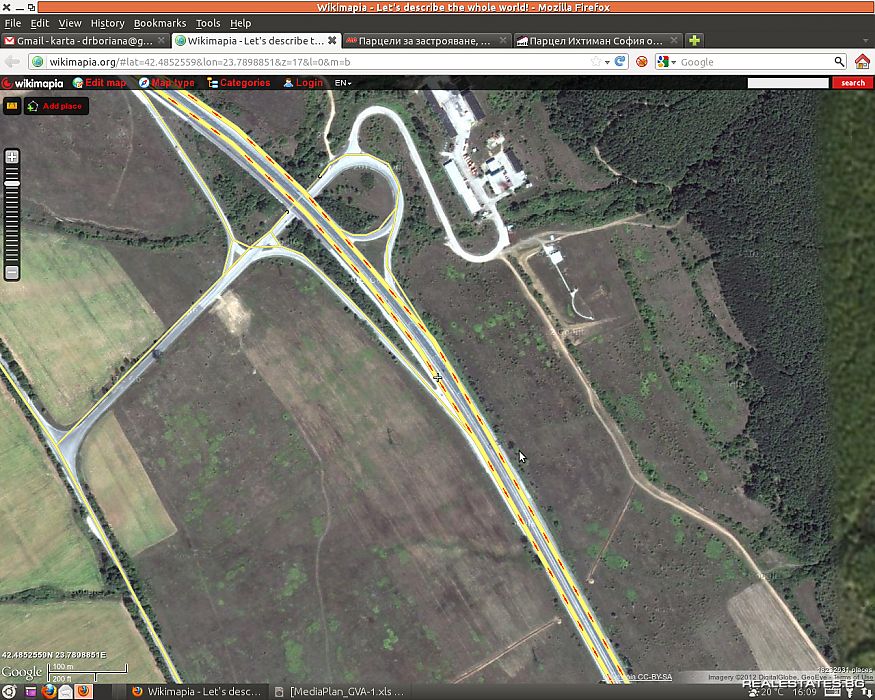This screenshot has width=875, height=700.
Task: Launch Firefox from the taskbar launcher
Action: 49,692
